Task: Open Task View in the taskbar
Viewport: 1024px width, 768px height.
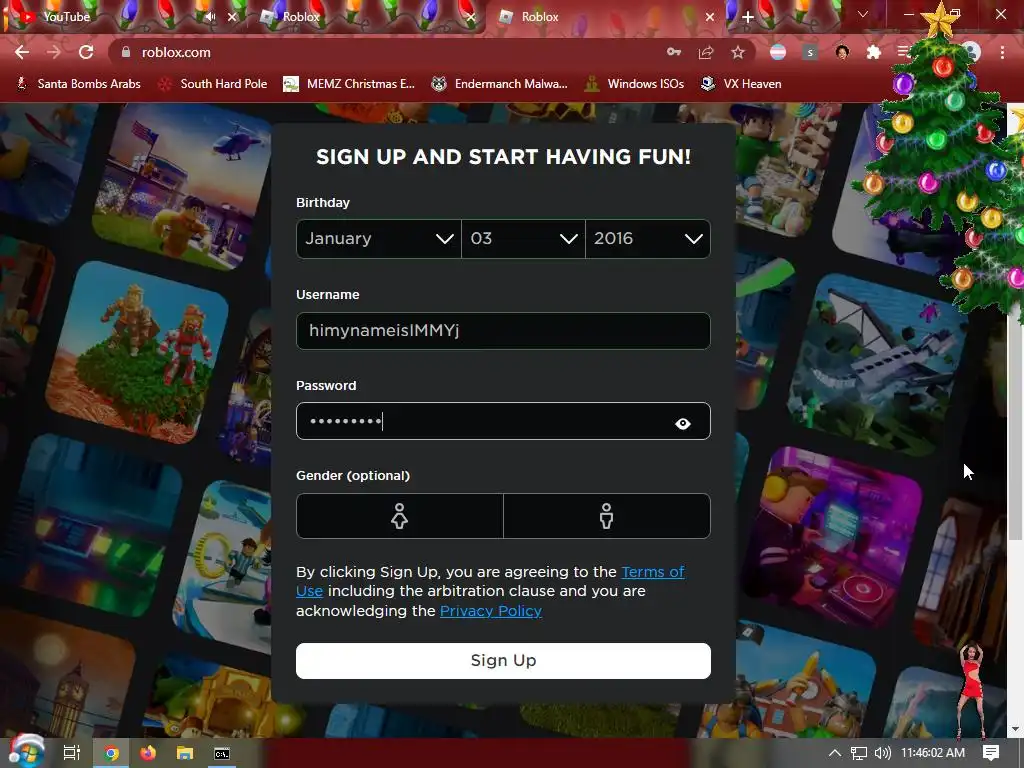Action: point(72,753)
